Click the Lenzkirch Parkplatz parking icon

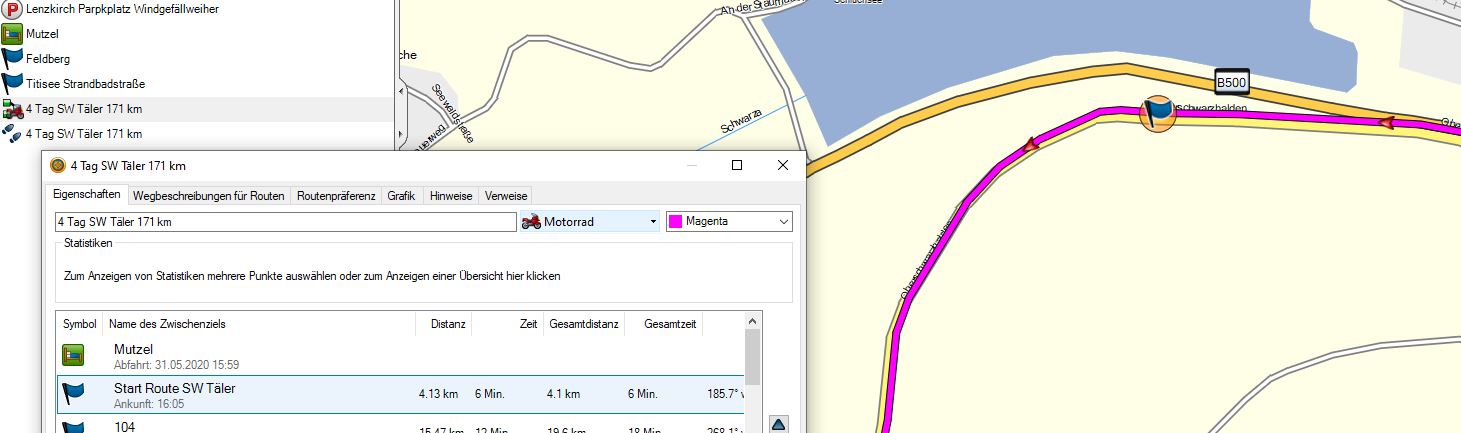point(12,9)
